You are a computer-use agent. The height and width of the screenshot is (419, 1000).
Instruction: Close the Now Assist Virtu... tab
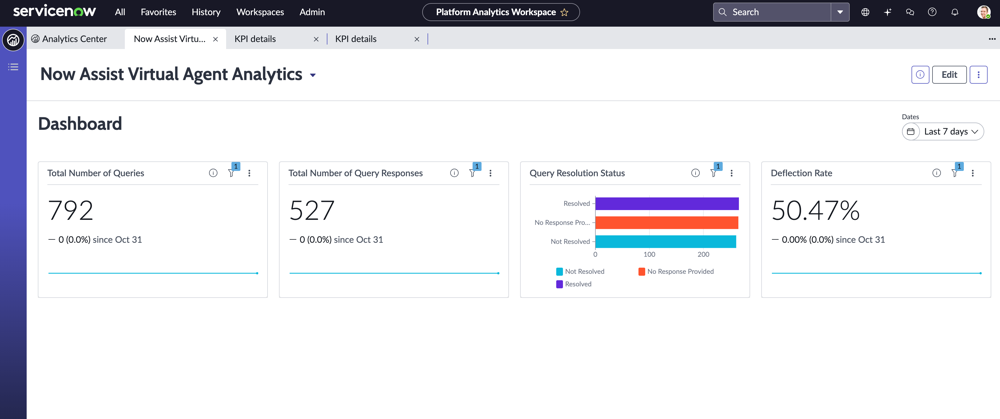215,39
